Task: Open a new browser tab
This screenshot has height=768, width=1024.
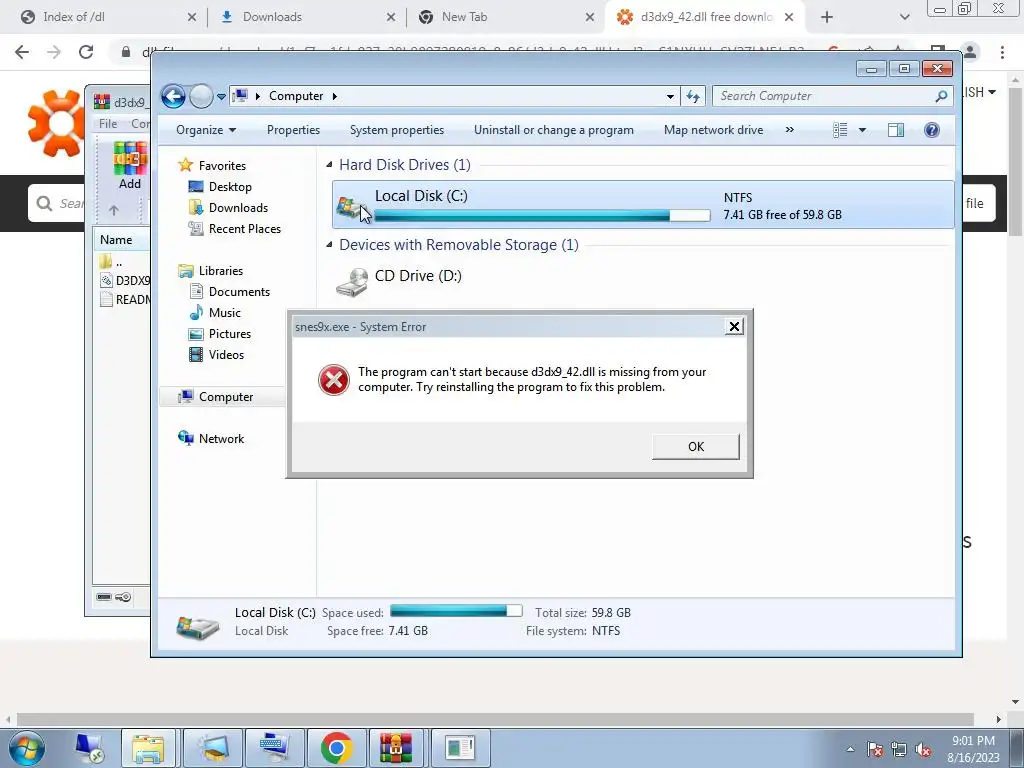Action: point(827,18)
